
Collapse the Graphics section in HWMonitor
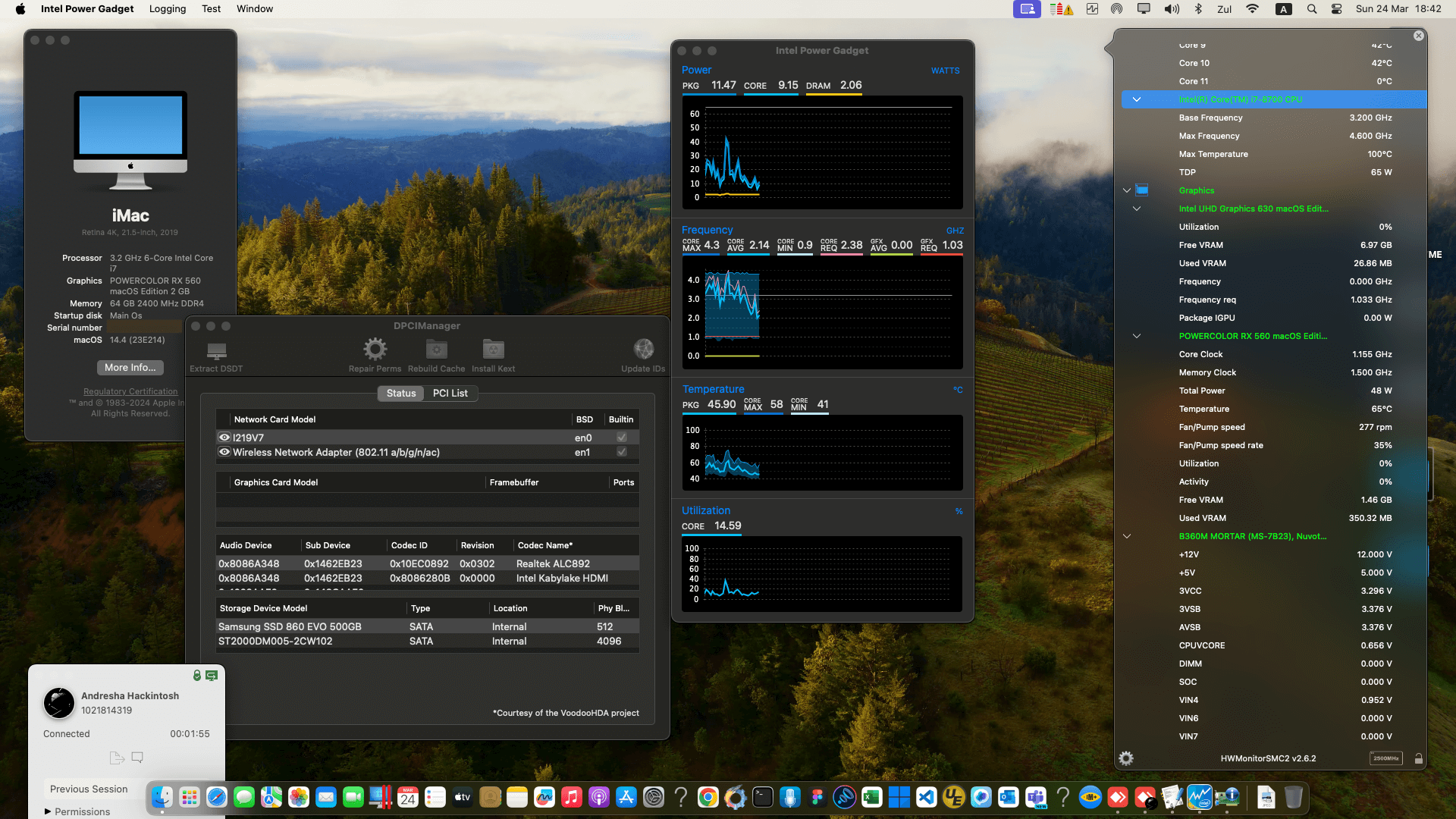click(x=1126, y=190)
